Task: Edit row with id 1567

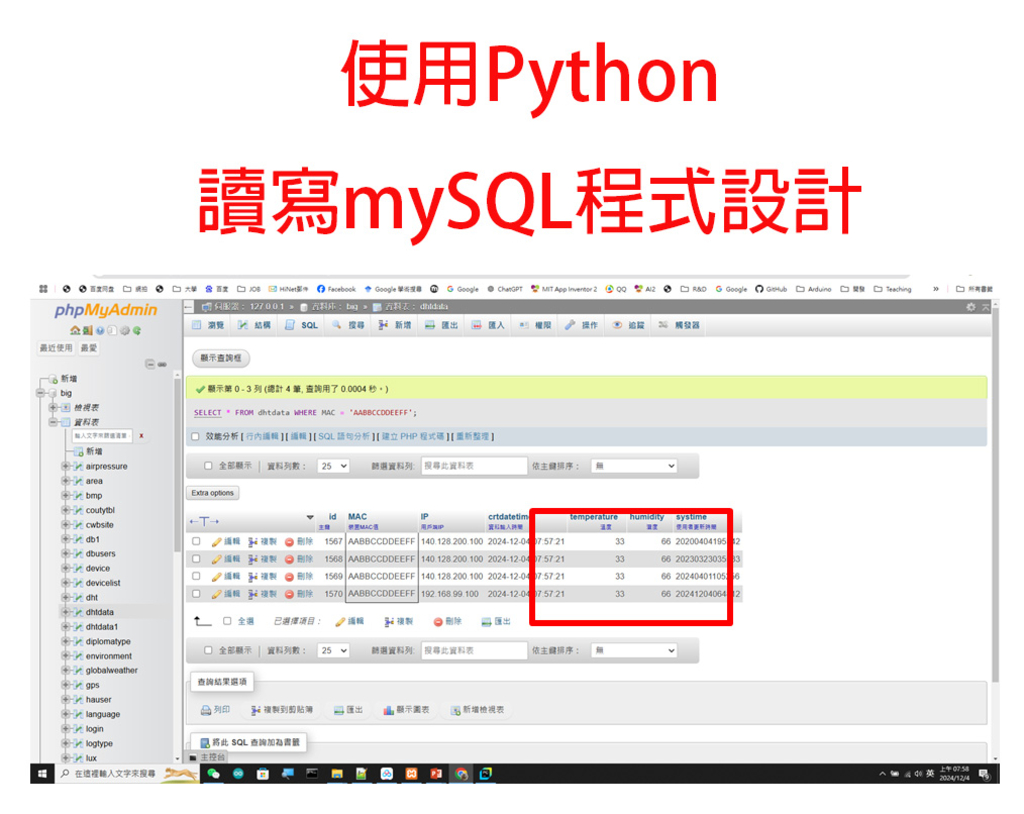Action: tap(226, 542)
